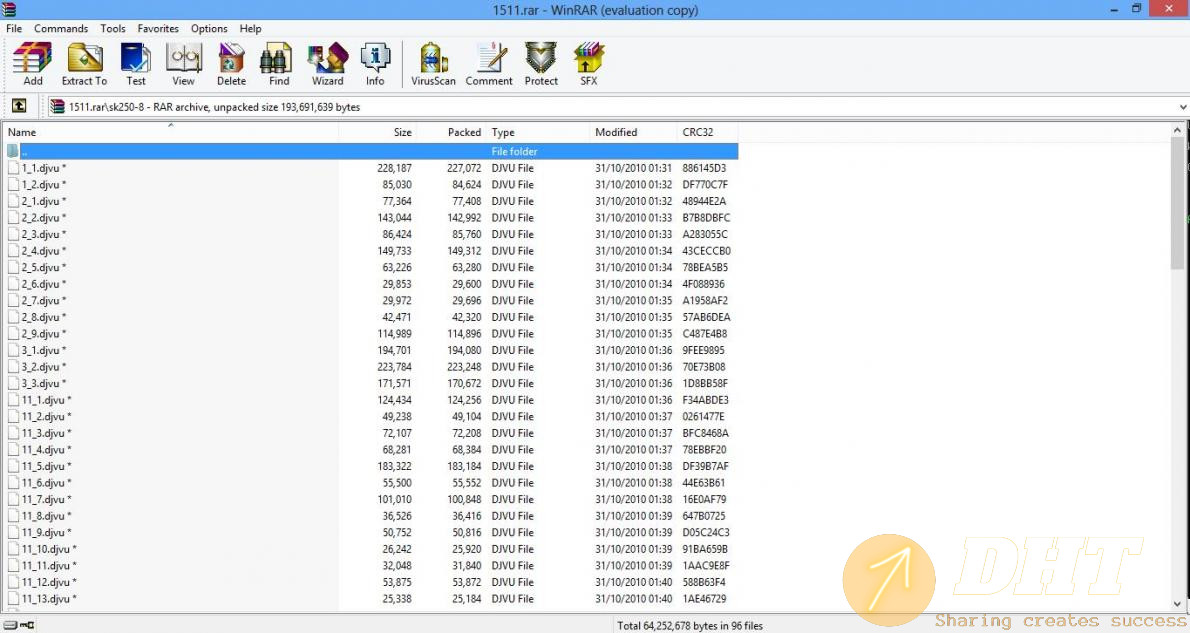Click the status bar total bytes text
Viewport: 1190px width, 633px height.
(x=690, y=625)
